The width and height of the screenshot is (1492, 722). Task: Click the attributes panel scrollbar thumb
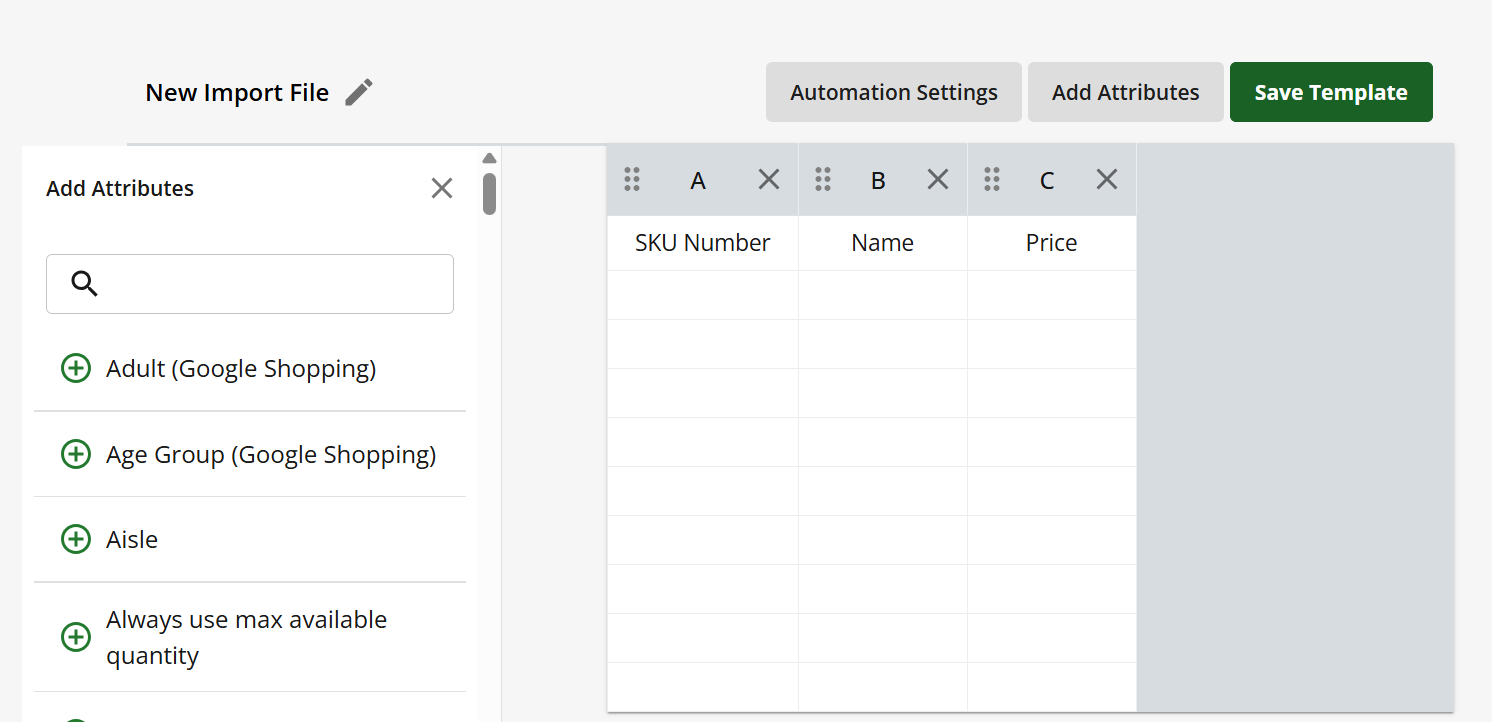[x=489, y=194]
